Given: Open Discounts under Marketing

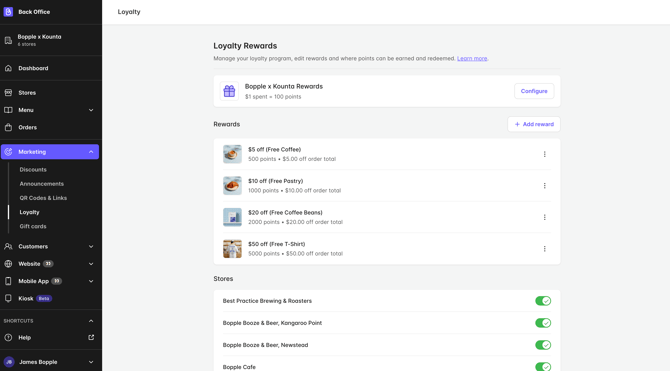Looking at the screenshot, I should [33, 169].
